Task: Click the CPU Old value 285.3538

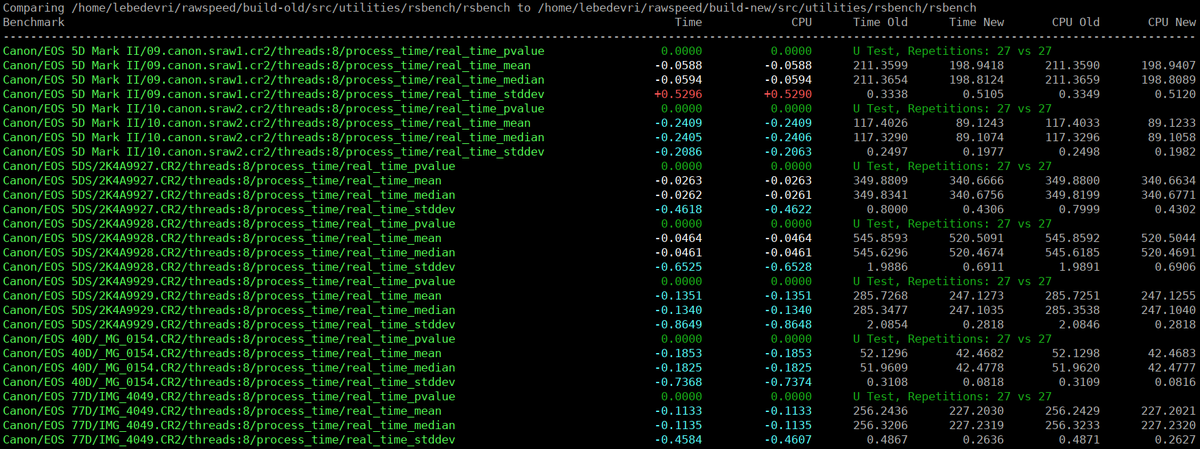Action: [1072, 310]
